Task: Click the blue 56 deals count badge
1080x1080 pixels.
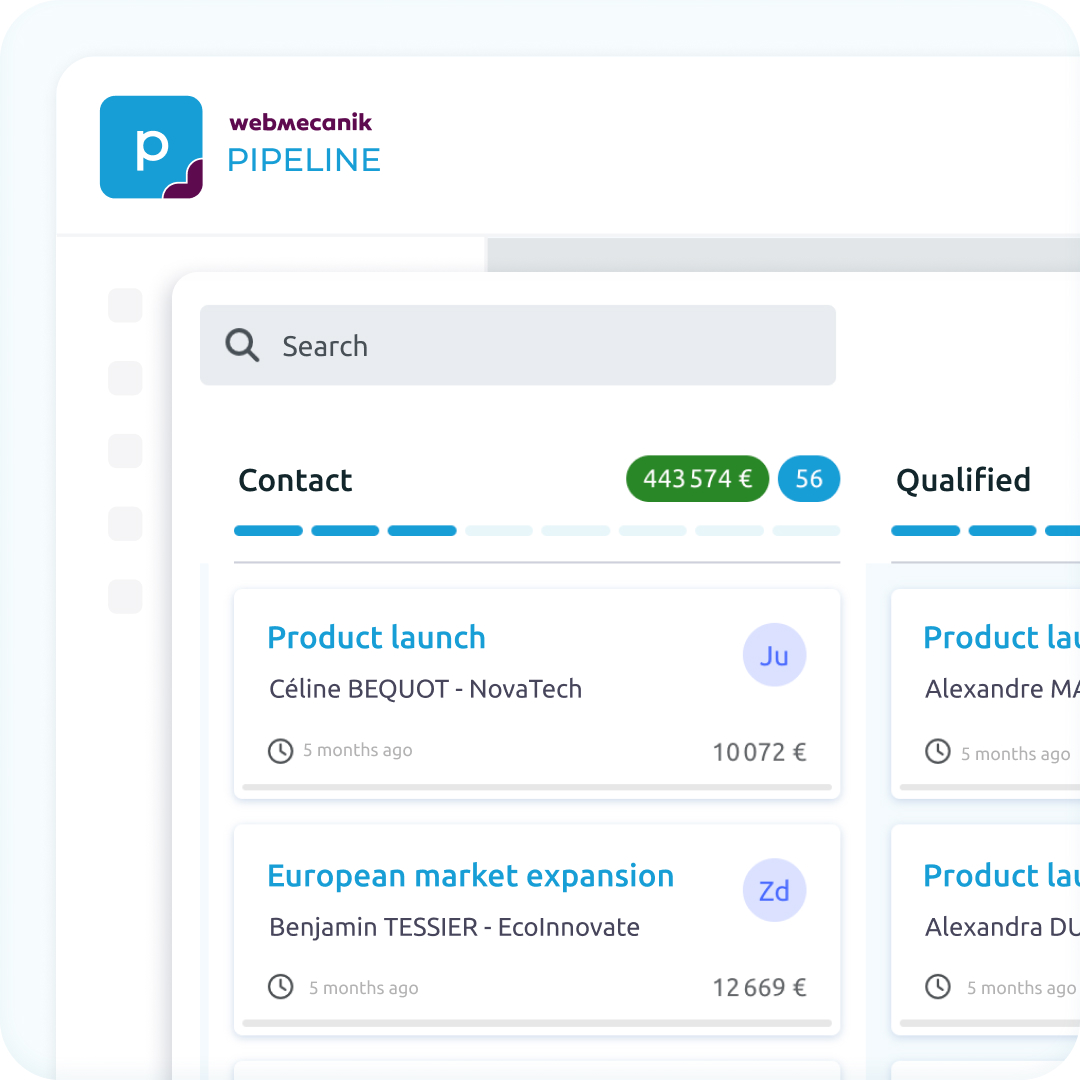Action: coord(809,479)
